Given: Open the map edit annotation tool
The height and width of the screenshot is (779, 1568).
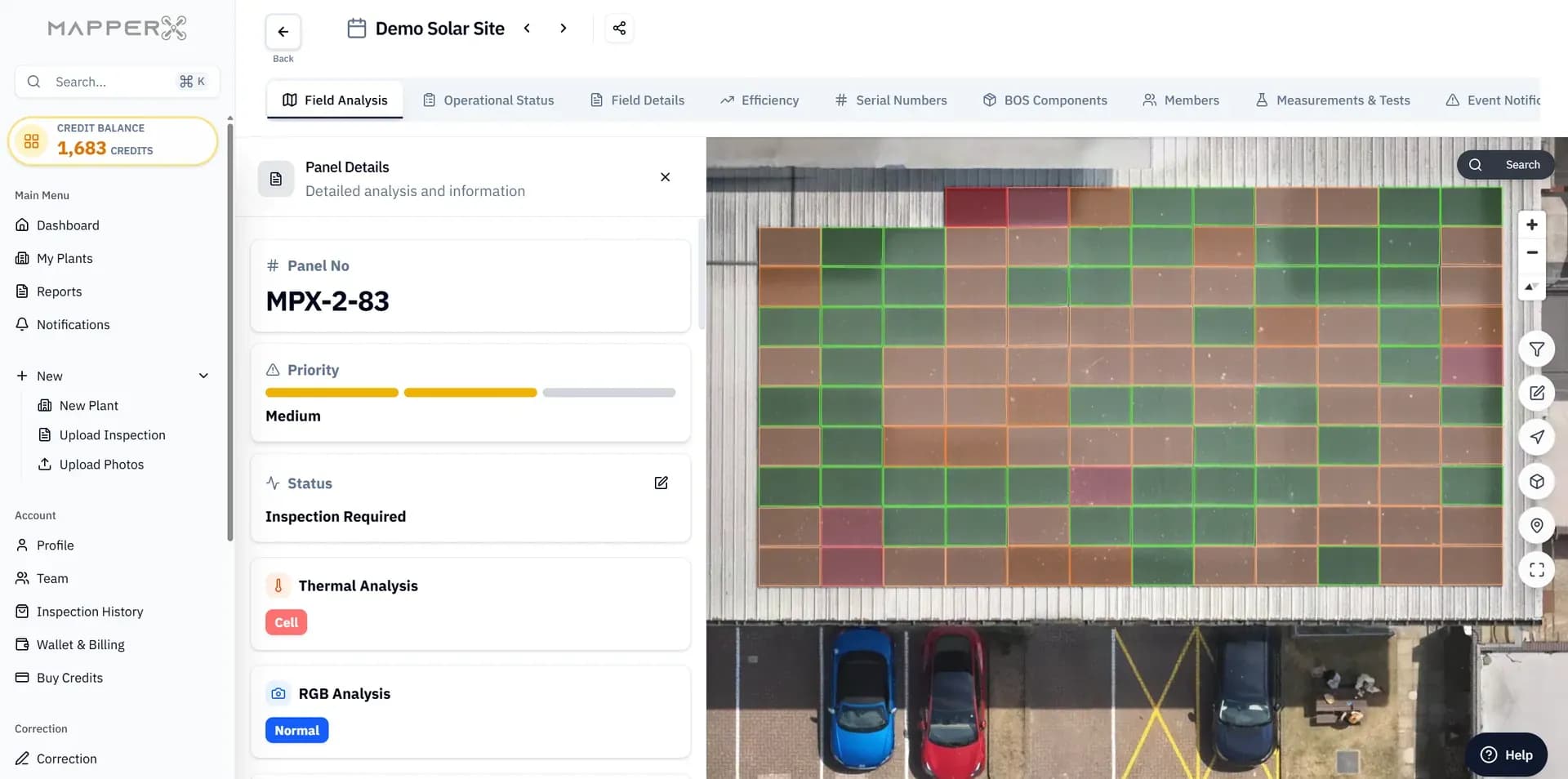Looking at the screenshot, I should pyautogui.click(x=1537, y=393).
